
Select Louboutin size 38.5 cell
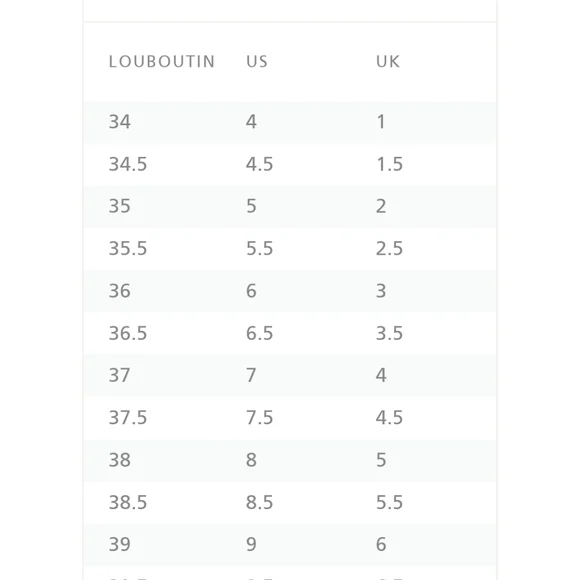pyautogui.click(x=128, y=502)
